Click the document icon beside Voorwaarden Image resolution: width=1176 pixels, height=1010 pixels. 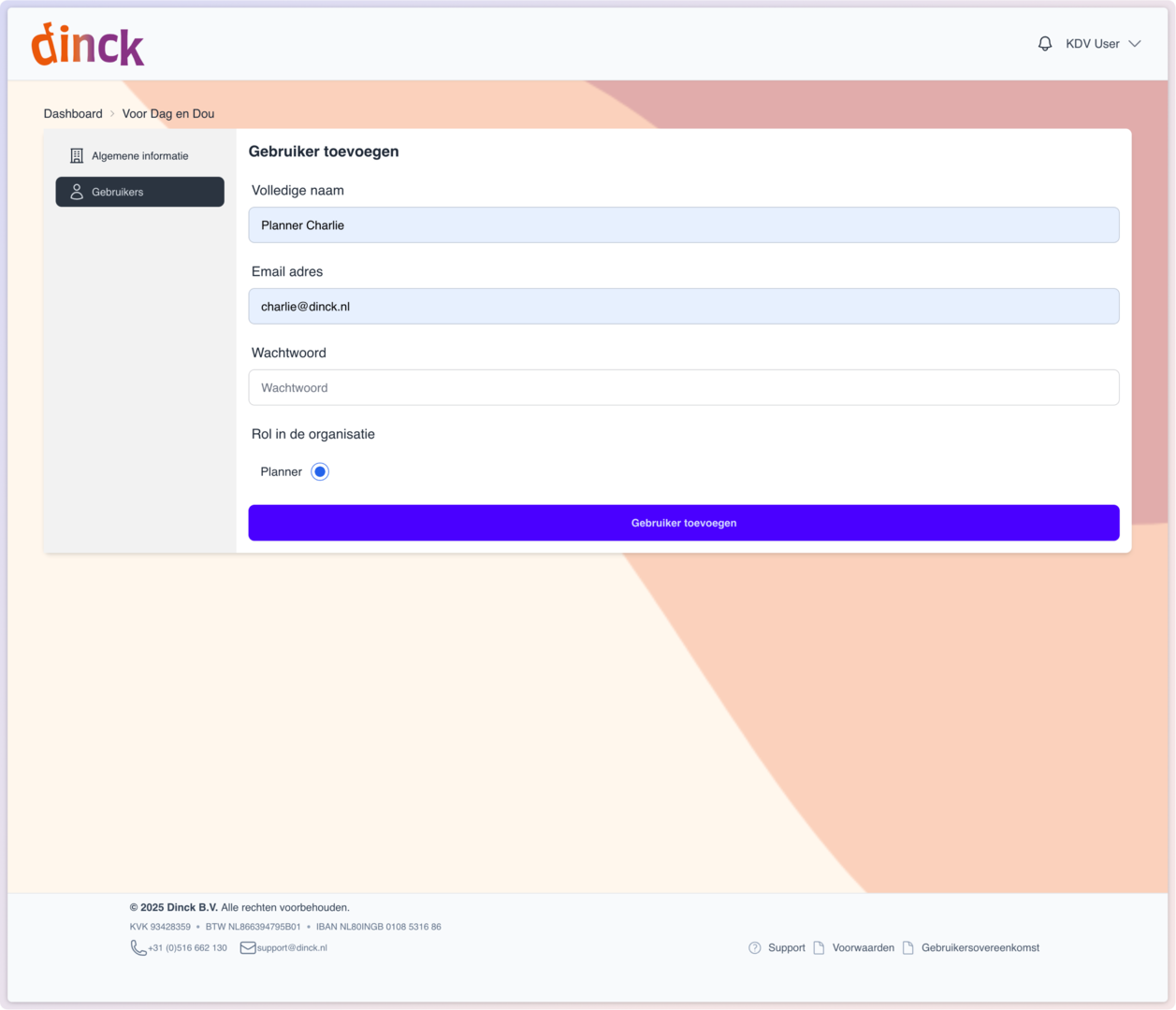coord(819,947)
